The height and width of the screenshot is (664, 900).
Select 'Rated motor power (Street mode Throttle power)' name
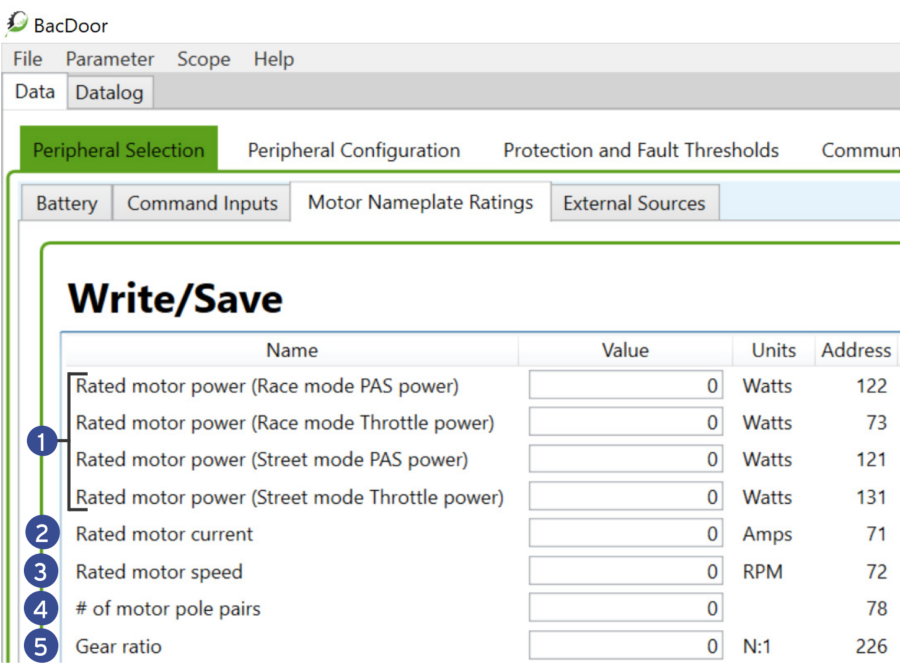[290, 497]
